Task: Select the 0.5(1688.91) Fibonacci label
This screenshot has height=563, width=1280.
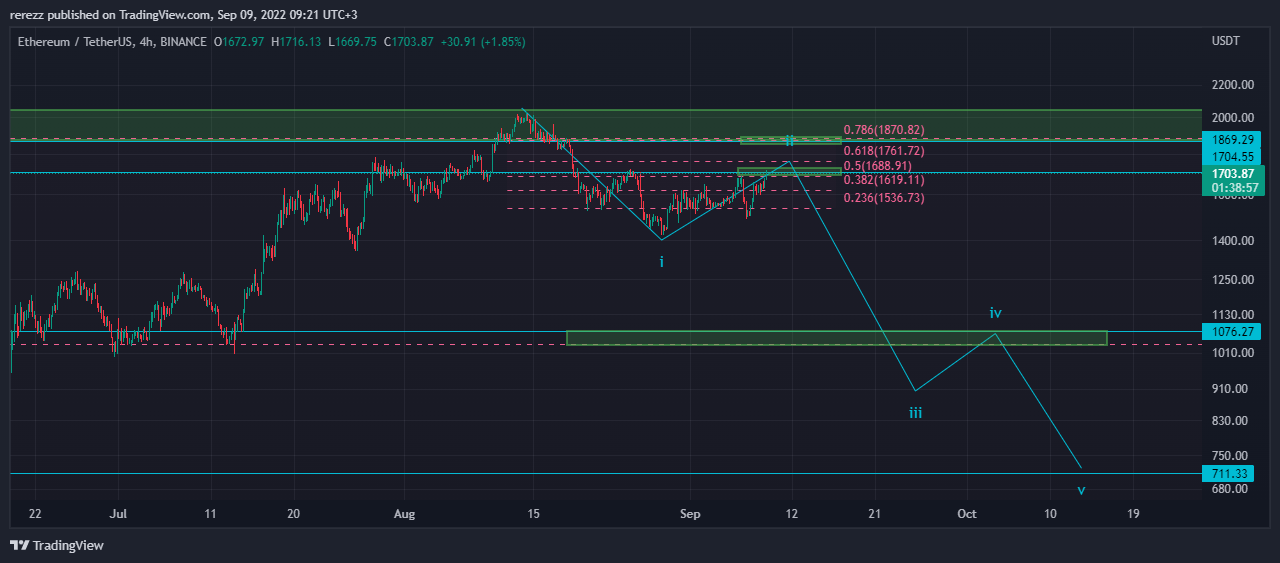Action: click(877, 166)
